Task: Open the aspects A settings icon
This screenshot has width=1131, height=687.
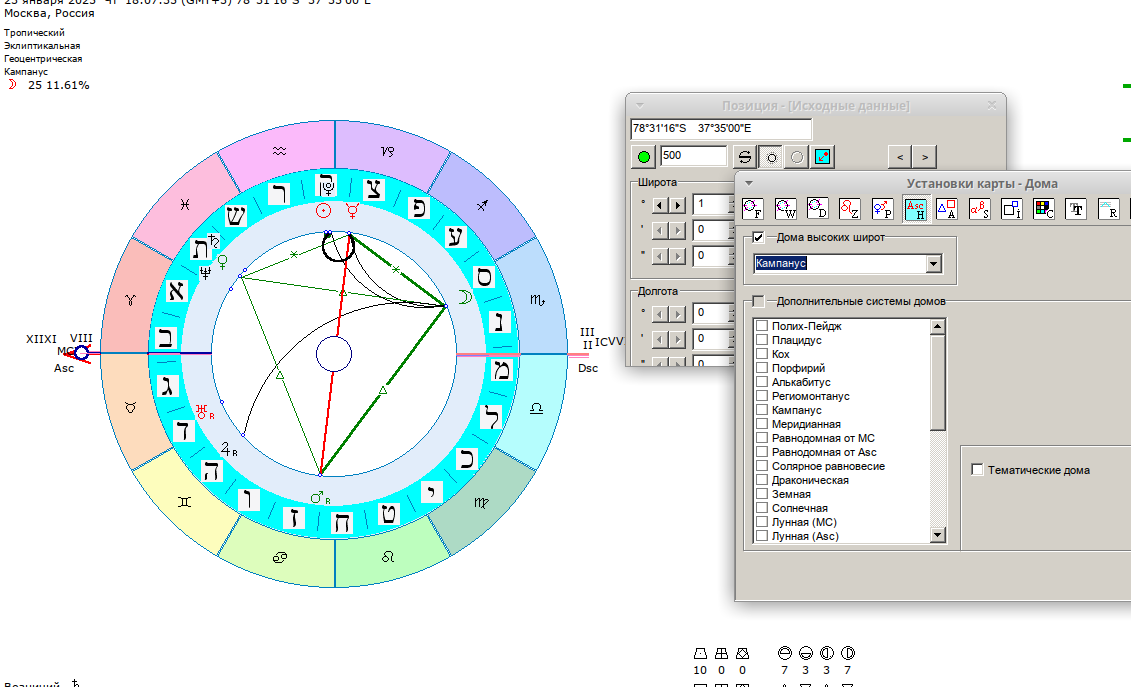Action: 947,209
